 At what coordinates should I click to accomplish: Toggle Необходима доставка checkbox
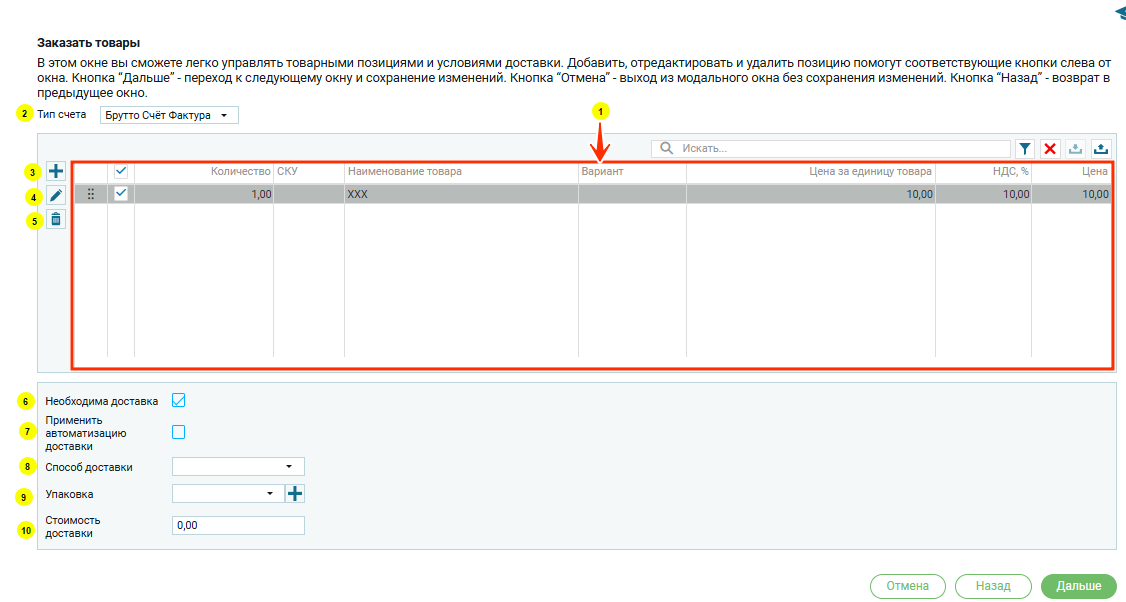click(179, 400)
